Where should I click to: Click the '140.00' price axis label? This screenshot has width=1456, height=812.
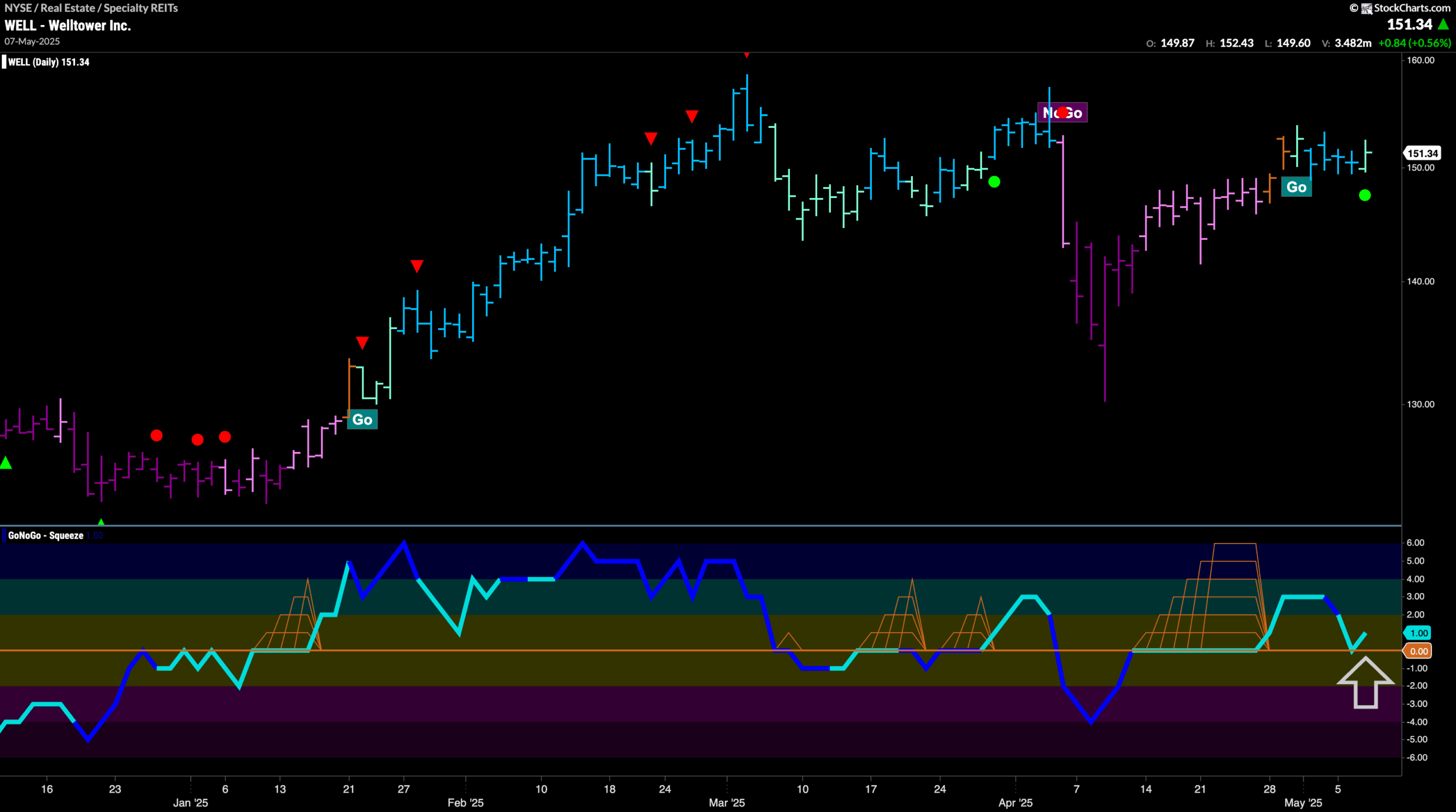coord(1420,281)
